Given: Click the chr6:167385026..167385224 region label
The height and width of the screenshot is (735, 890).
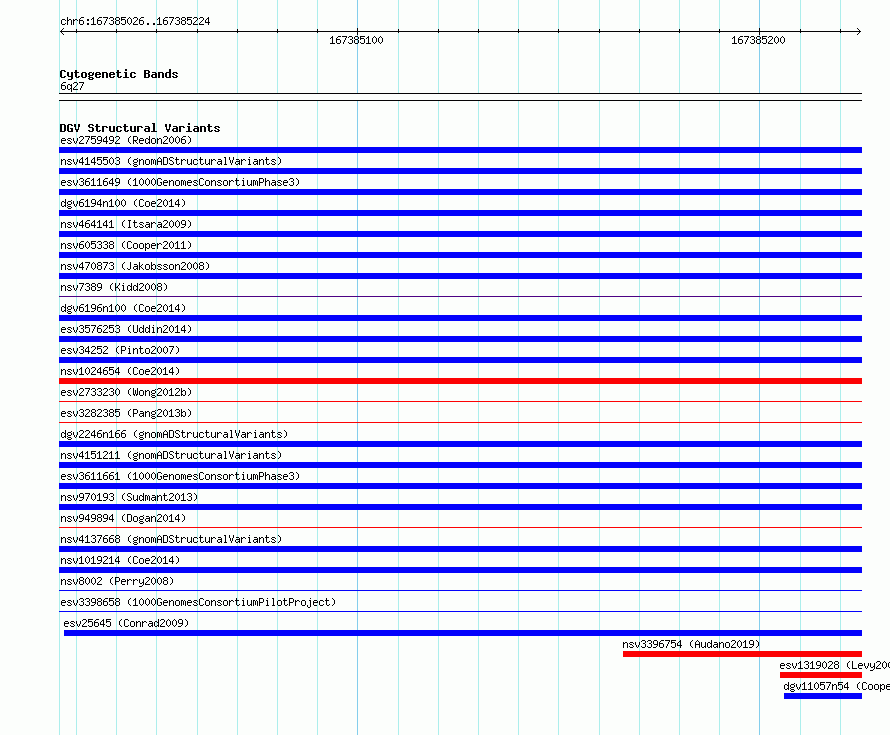Looking at the screenshot, I should (x=135, y=21).
